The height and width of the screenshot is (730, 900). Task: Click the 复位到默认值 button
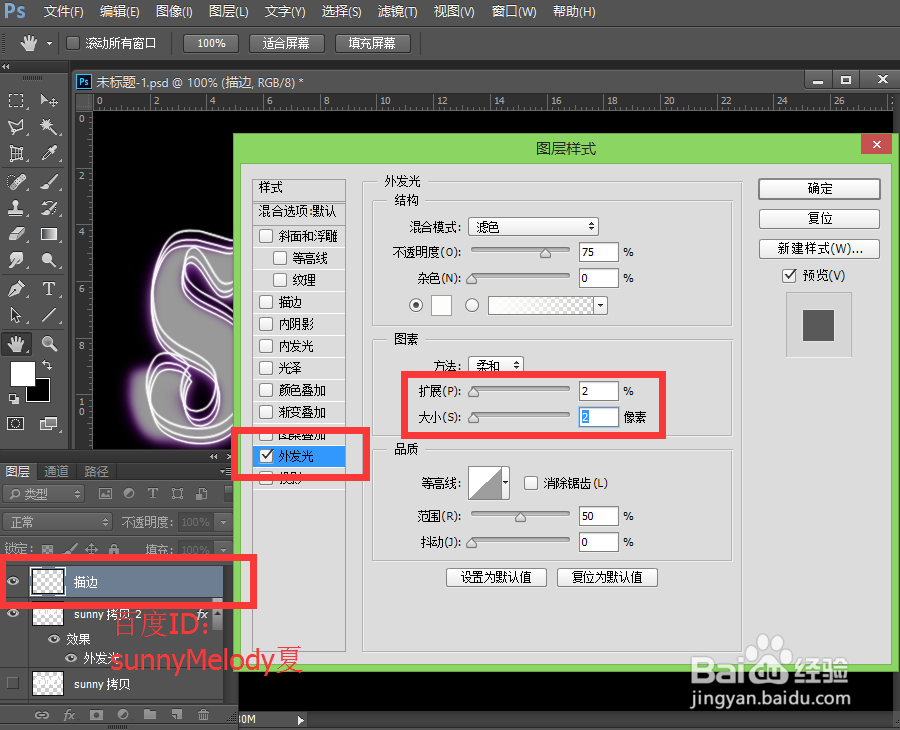pyautogui.click(x=607, y=577)
